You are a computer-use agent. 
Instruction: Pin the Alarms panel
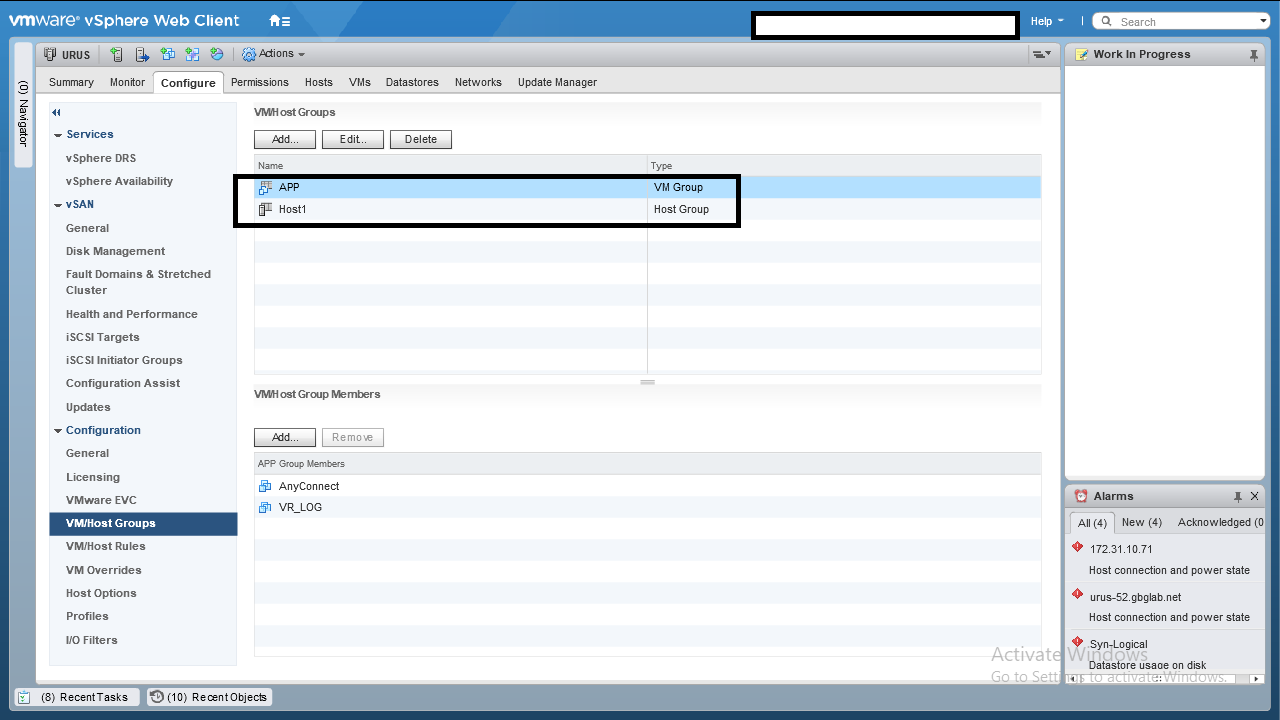point(1237,496)
